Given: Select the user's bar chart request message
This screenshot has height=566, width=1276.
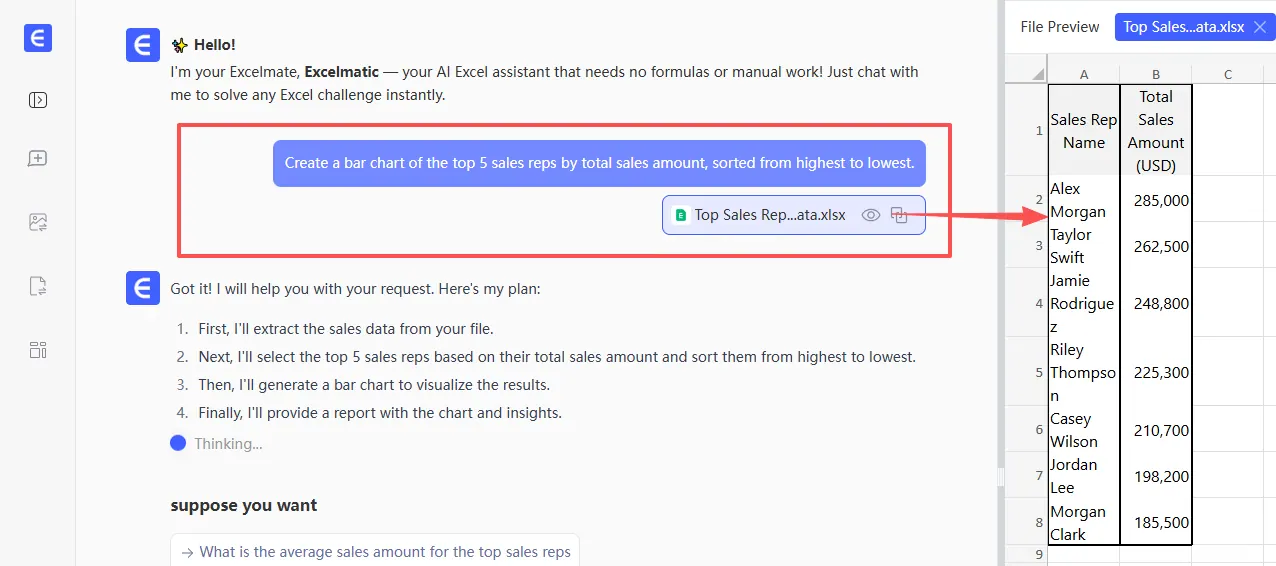Looking at the screenshot, I should (x=599, y=162).
